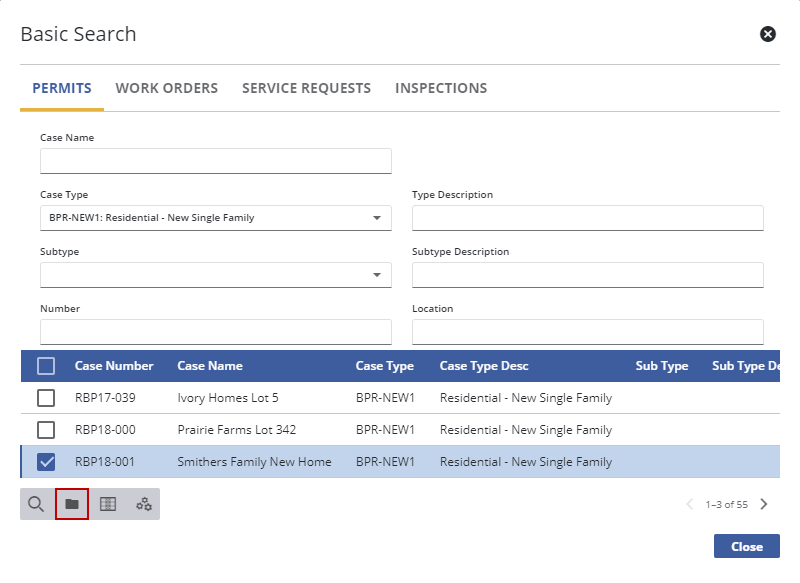Open the Service Requests tab
Screen dimensions: 800x583
[306, 88]
